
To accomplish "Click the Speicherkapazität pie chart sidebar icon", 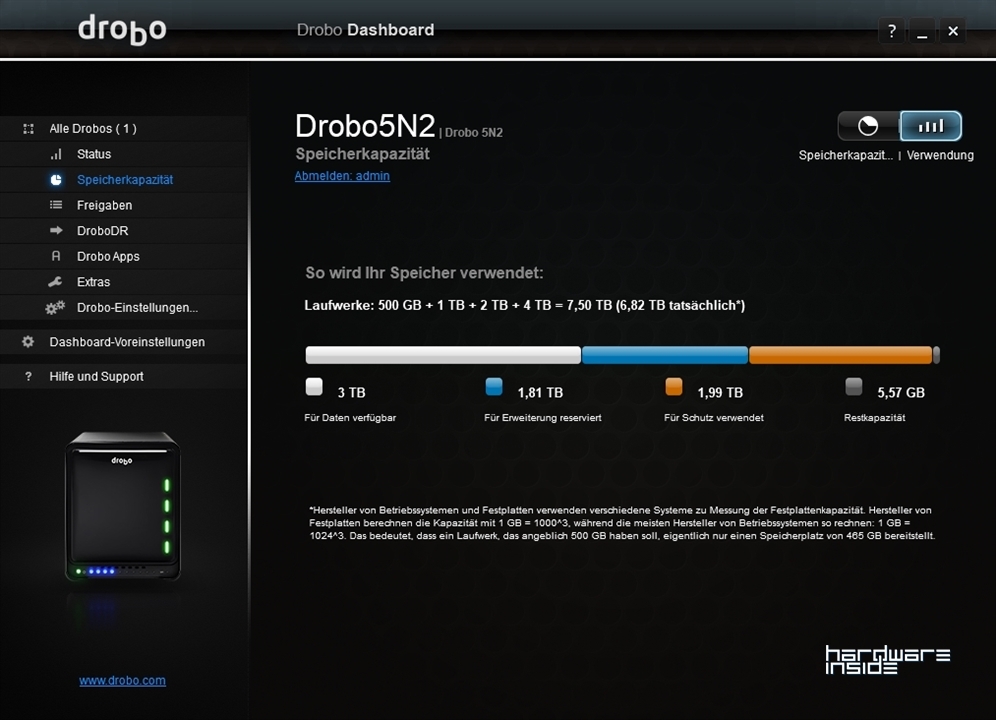I will pyautogui.click(x=56, y=180).
